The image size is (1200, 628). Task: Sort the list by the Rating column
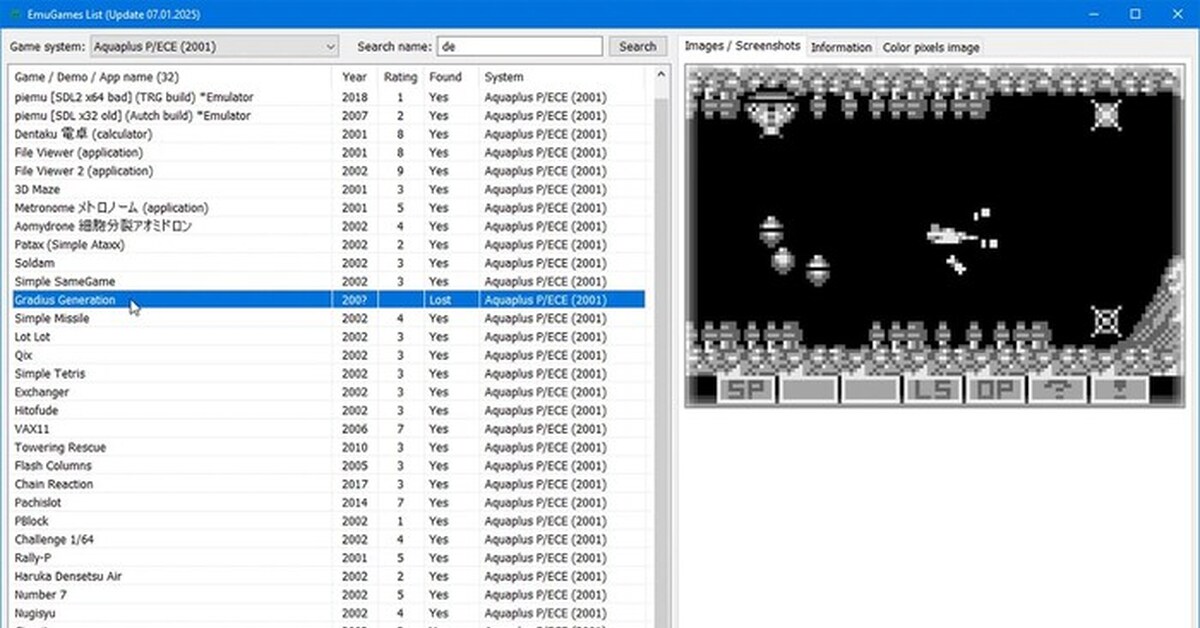point(400,76)
